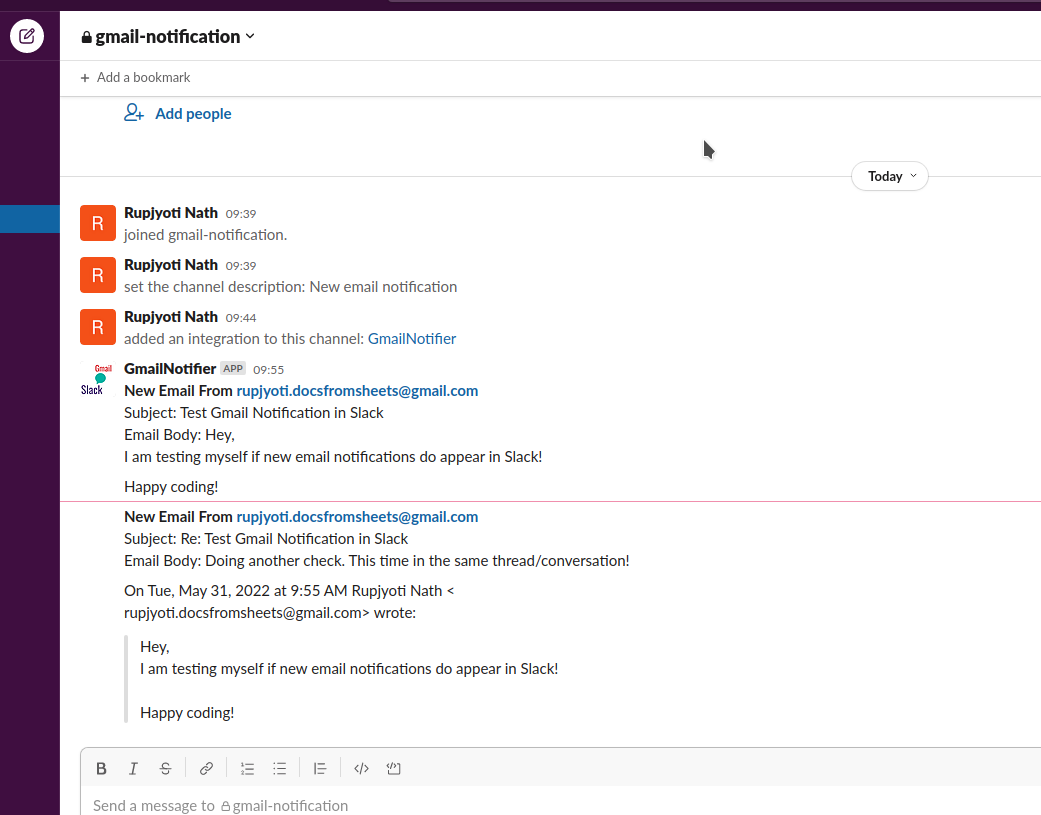This screenshot has height=815, width=1041.
Task: Click Rupjyoti Nath's avatar on the joined message
Action: [x=98, y=223]
